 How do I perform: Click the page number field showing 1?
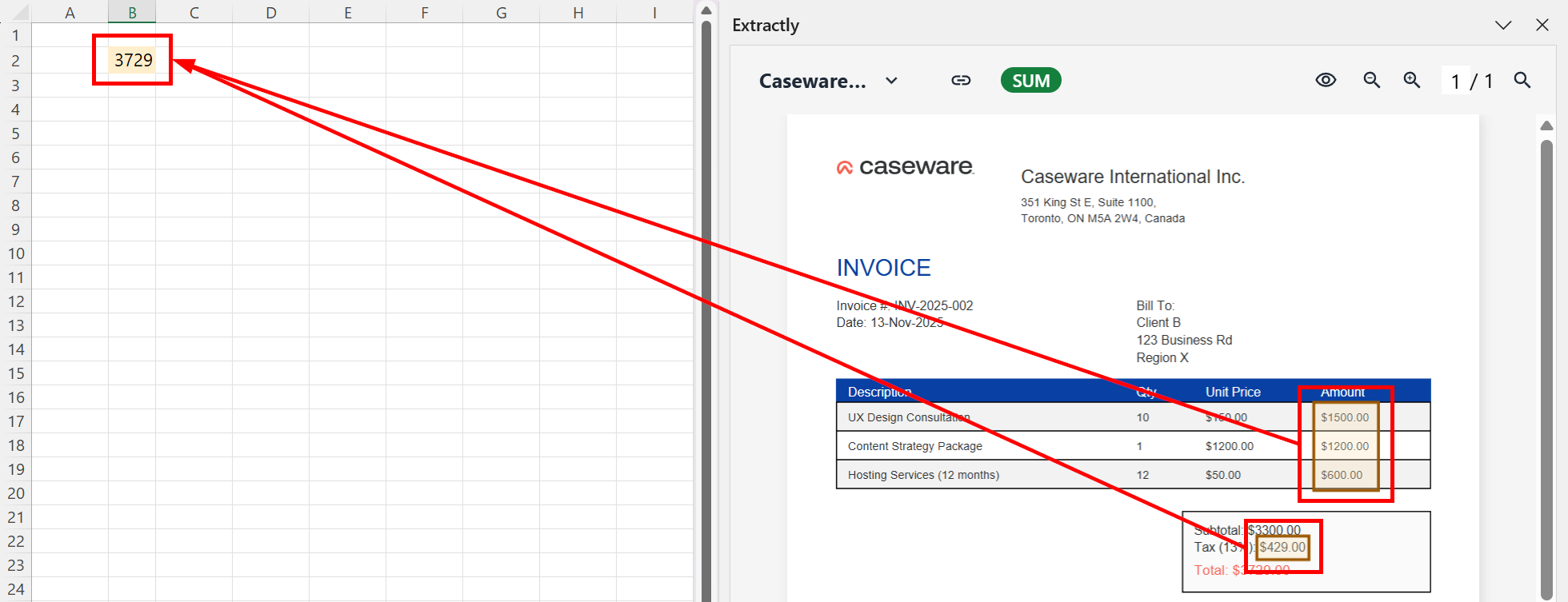[x=1455, y=82]
